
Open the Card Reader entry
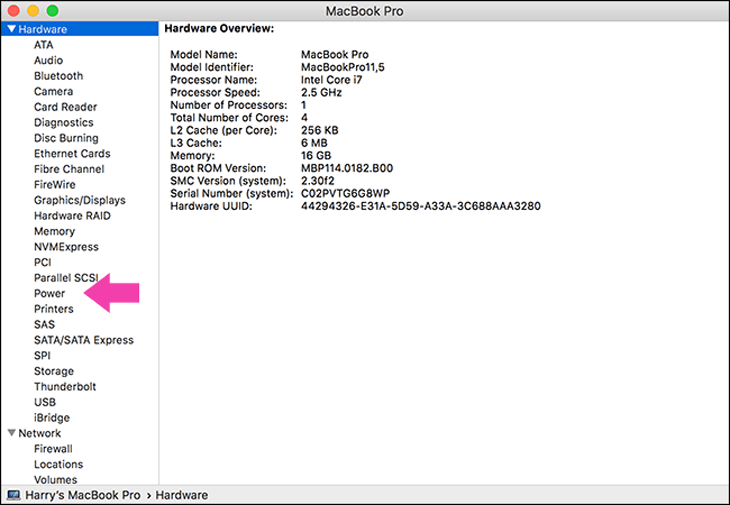pyautogui.click(x=66, y=107)
